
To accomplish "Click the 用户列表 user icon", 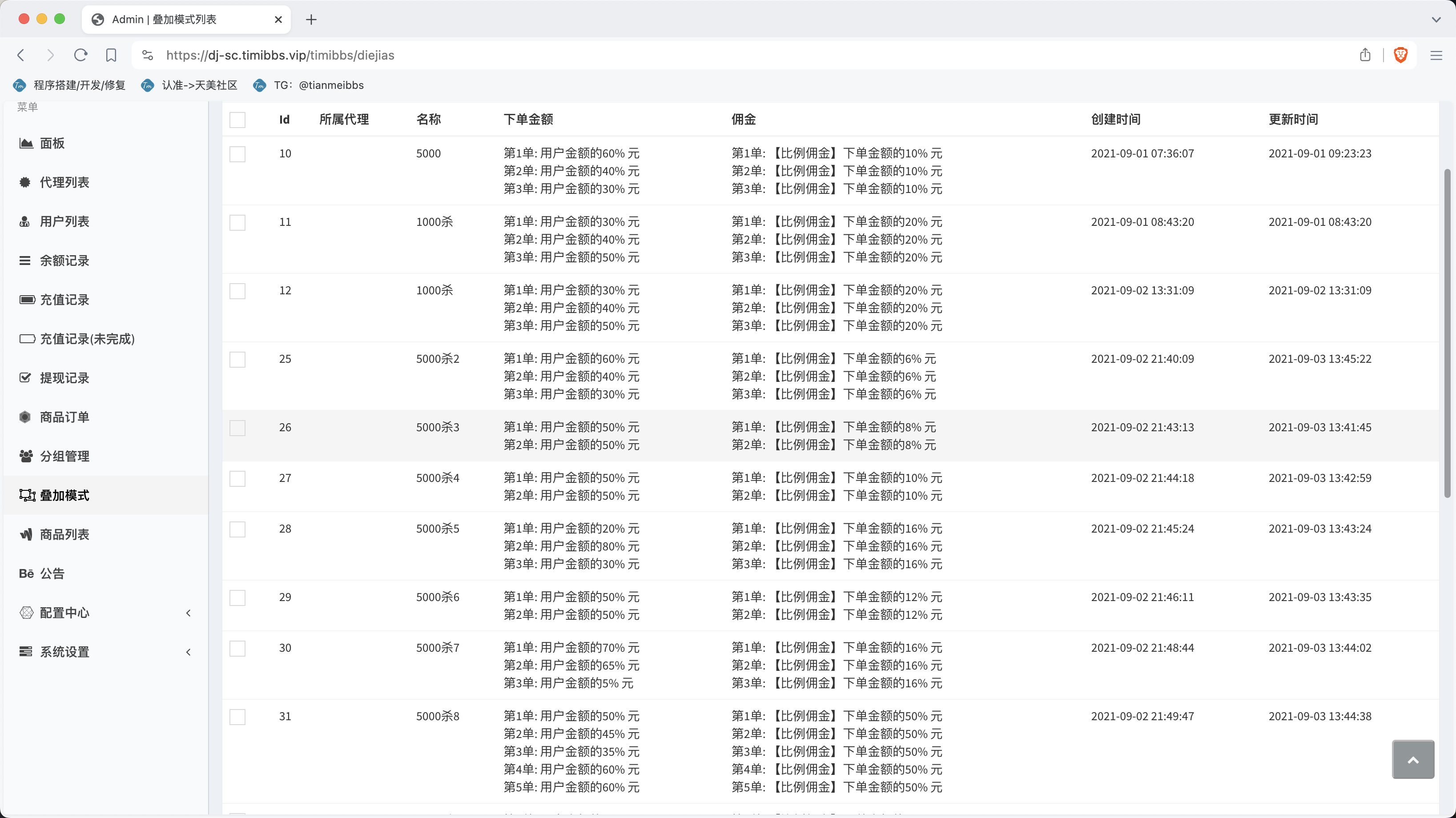I will 24,221.
